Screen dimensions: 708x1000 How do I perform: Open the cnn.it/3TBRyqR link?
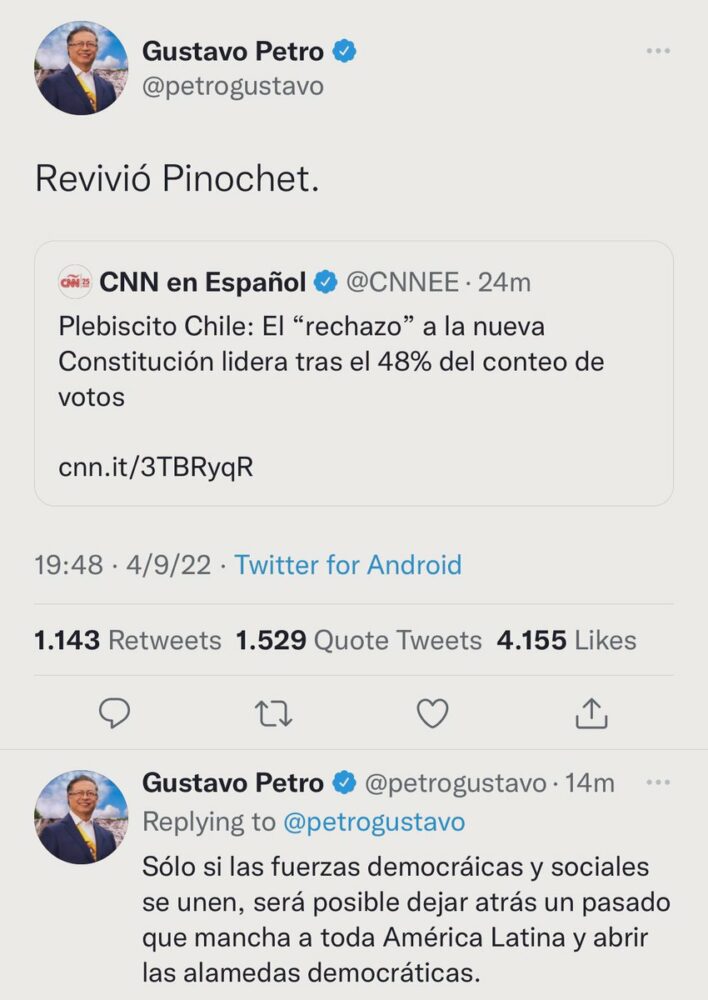click(x=156, y=468)
